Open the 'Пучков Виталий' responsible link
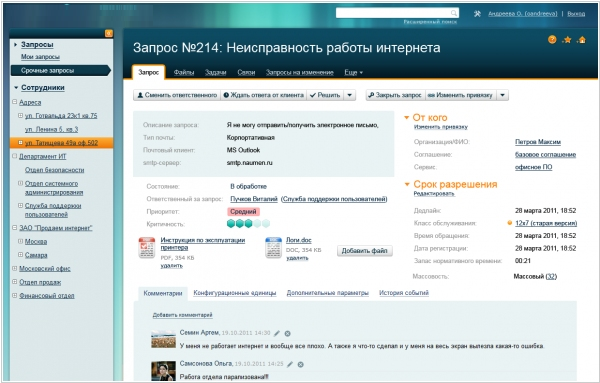Image resolution: width=600 pixels, height=383 pixels. click(x=254, y=199)
